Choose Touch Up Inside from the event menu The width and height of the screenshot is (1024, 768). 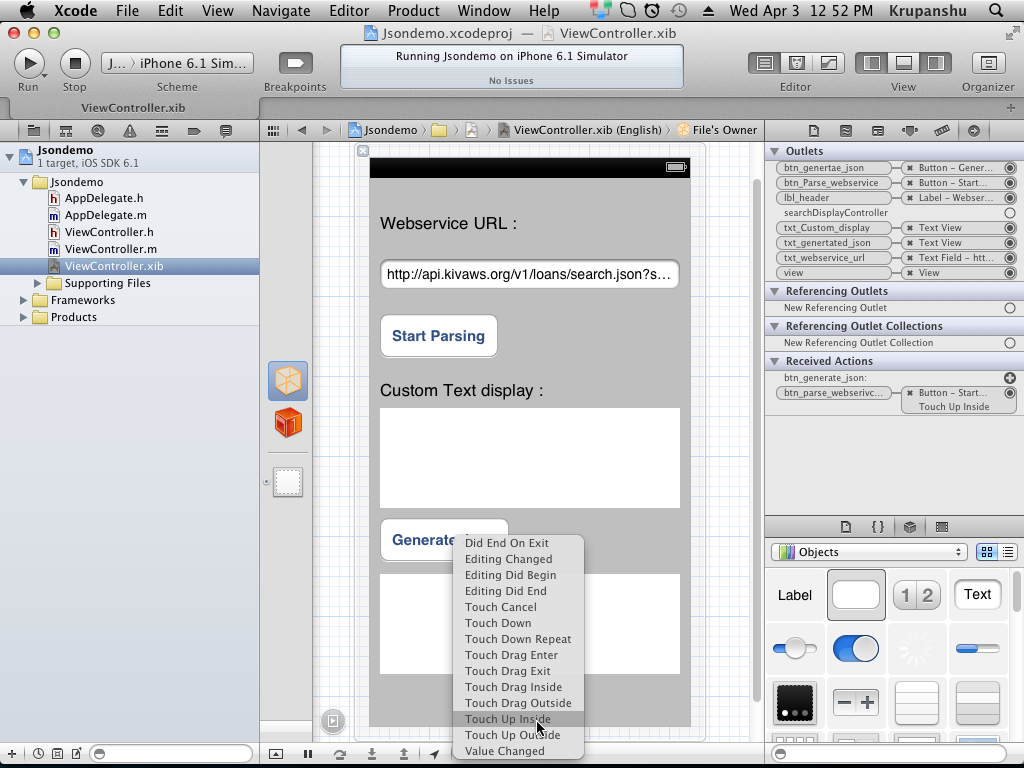pyautogui.click(x=507, y=719)
